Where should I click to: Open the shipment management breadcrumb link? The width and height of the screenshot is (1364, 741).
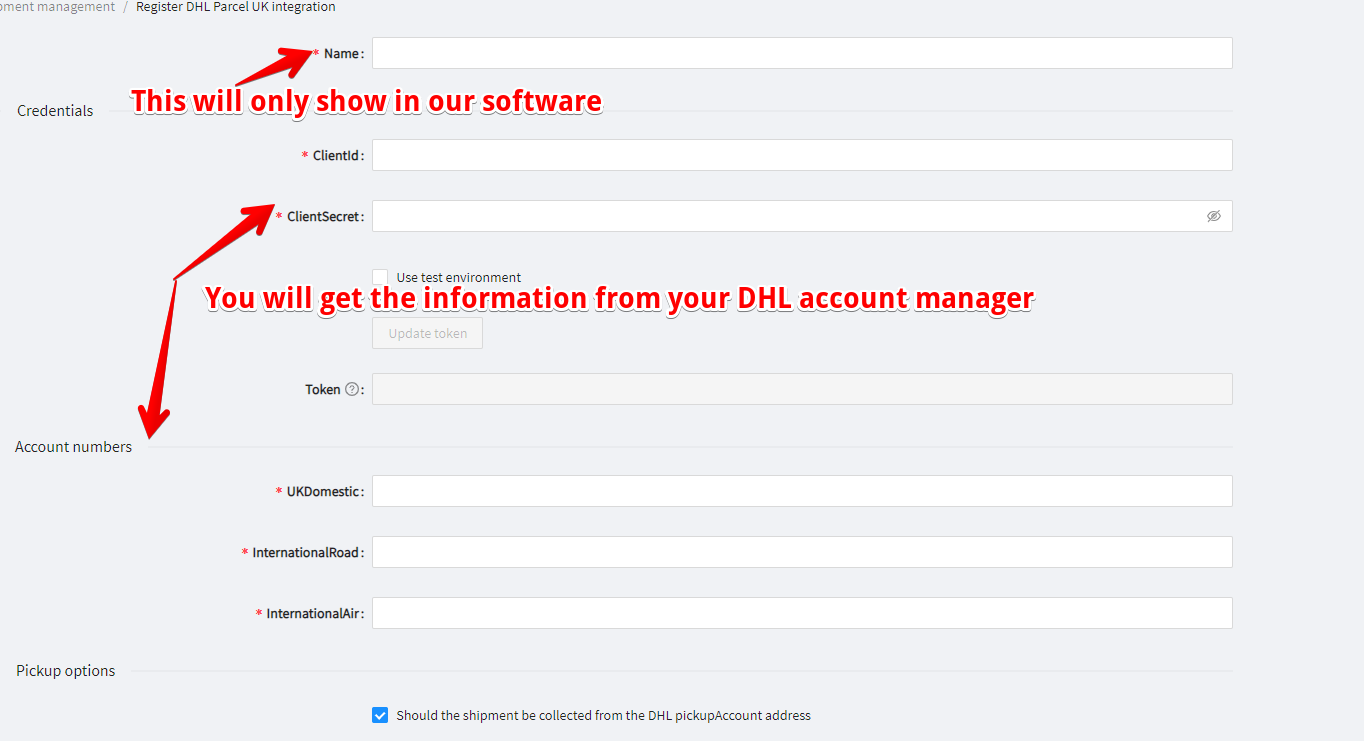(57, 7)
